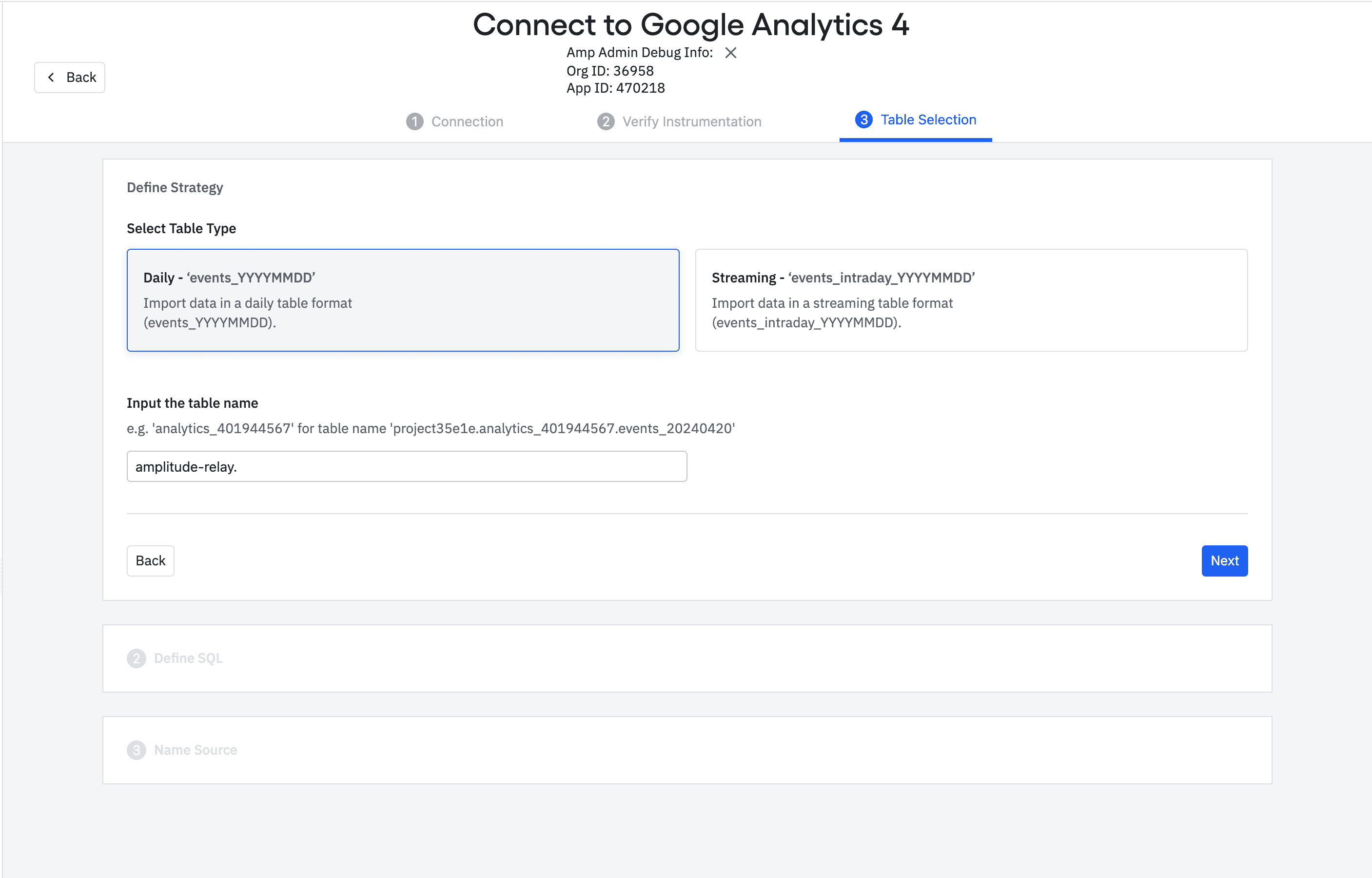Click the Back button below the table input

pyautogui.click(x=151, y=561)
